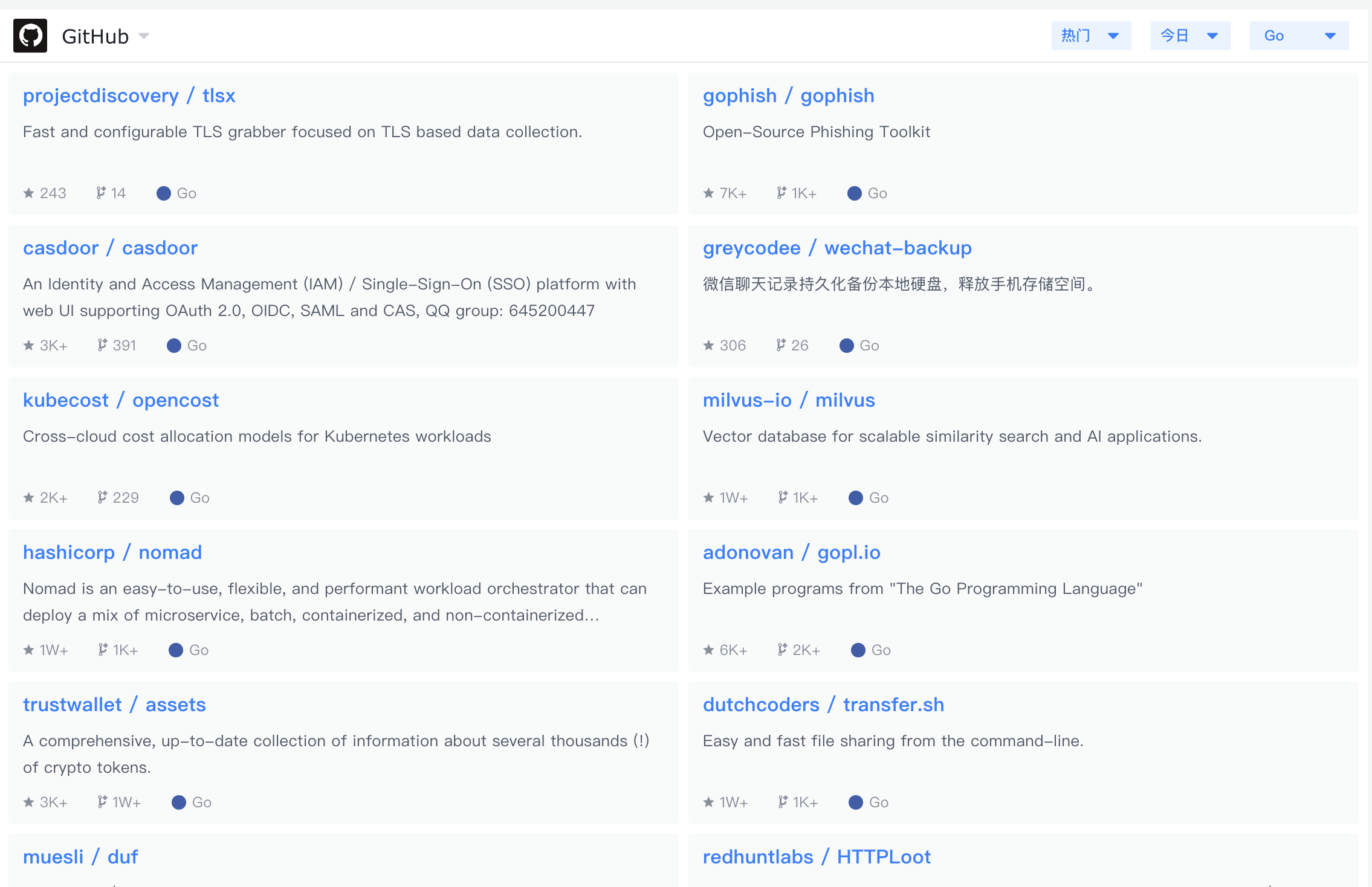The image size is (1372, 887).
Task: Click the fork icon on wechat-backup card
Action: tap(781, 346)
